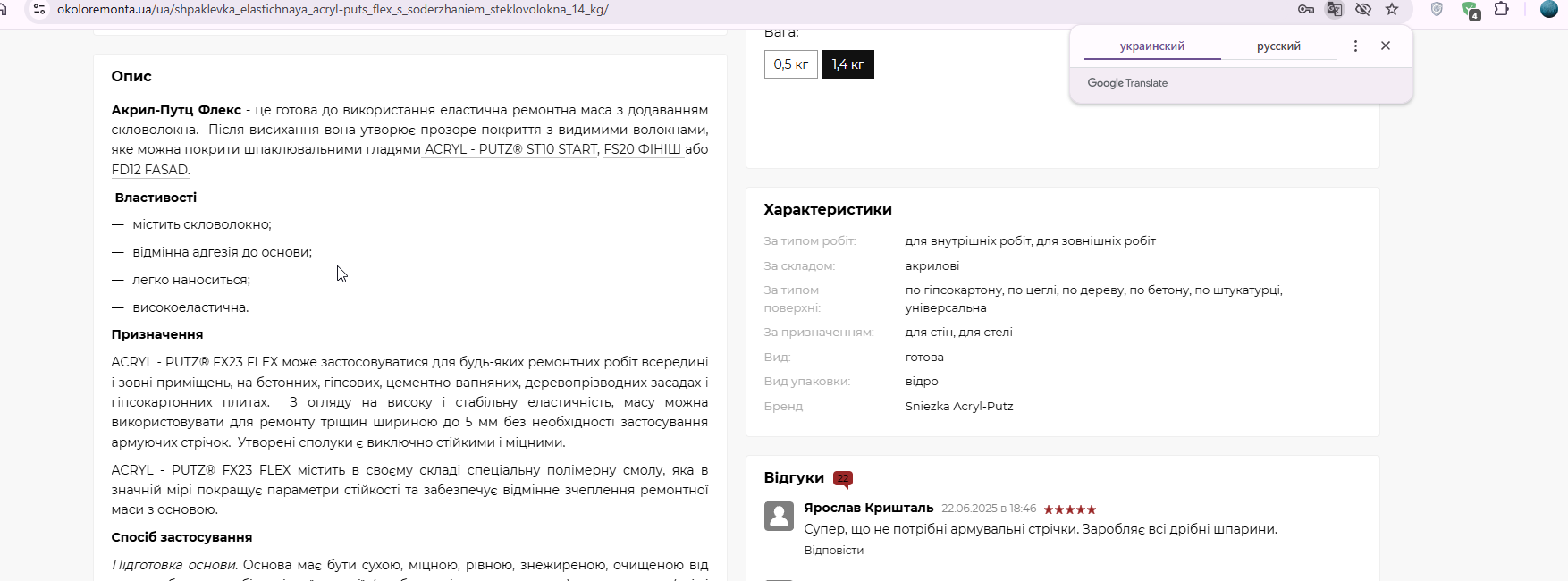
Task: Click the reviewer name Ярослав Кришталь
Action: coord(868,508)
